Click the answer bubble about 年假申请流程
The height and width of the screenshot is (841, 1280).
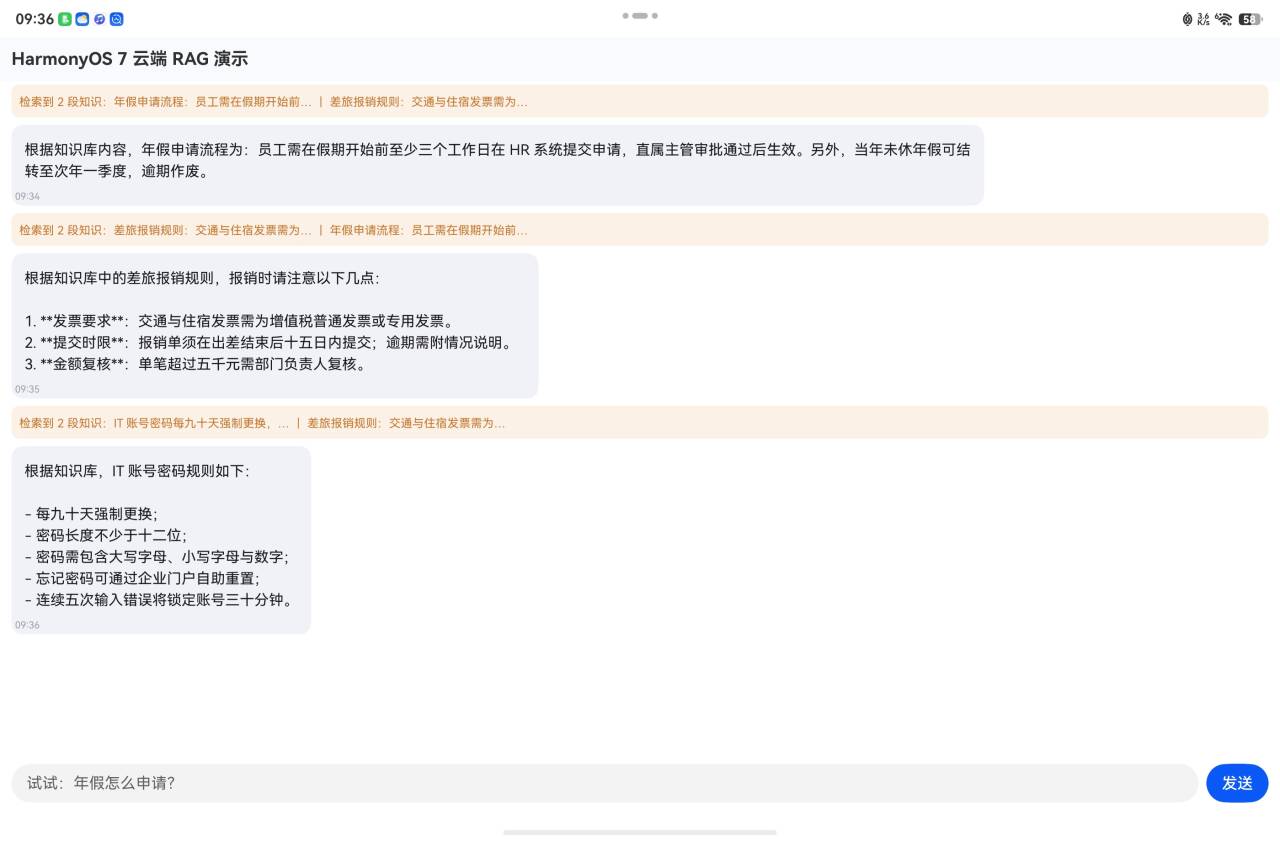(498, 165)
